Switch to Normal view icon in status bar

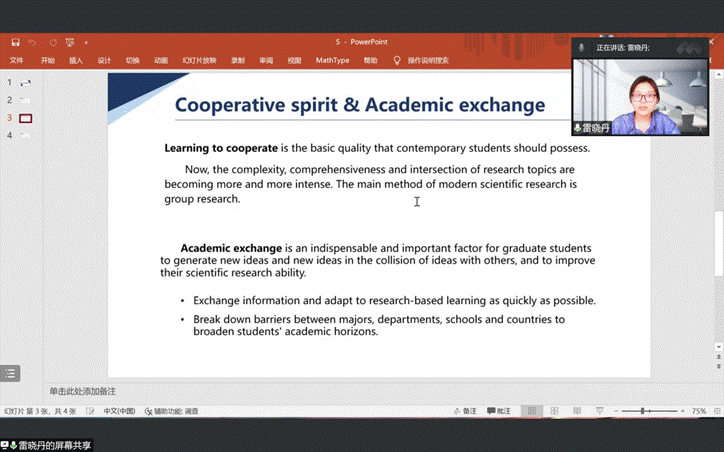(x=531, y=411)
